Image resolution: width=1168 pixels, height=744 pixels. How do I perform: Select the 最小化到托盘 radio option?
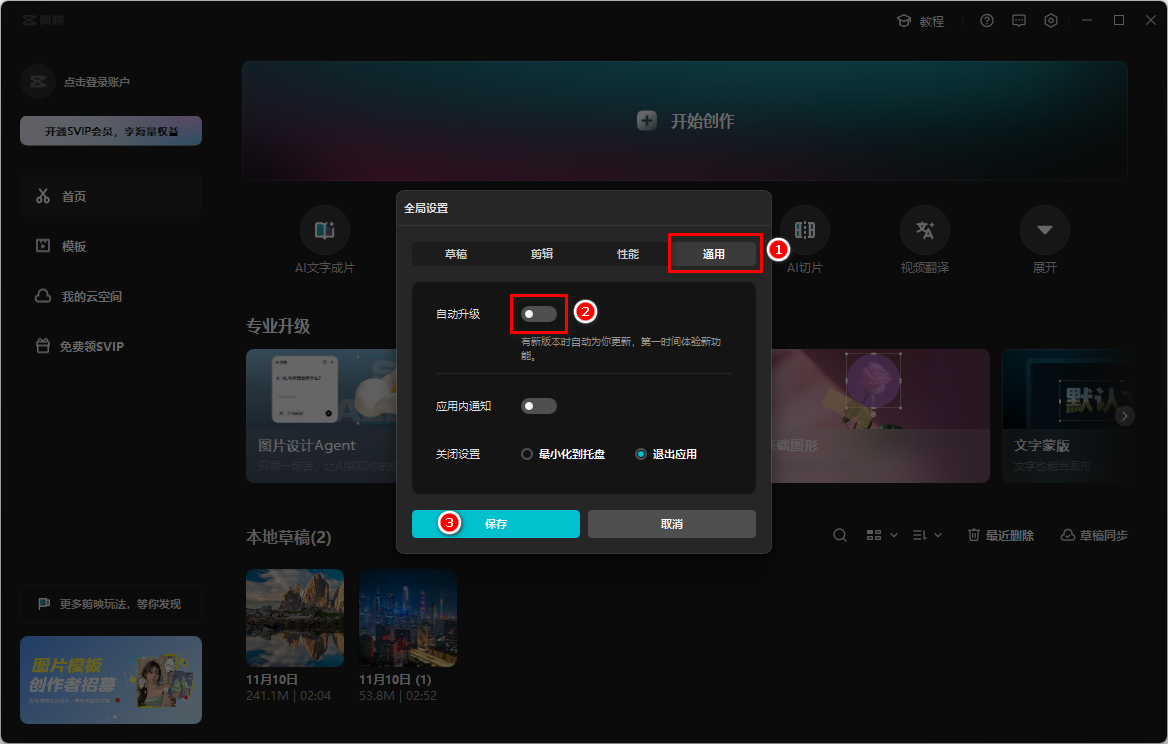pyautogui.click(x=527, y=454)
